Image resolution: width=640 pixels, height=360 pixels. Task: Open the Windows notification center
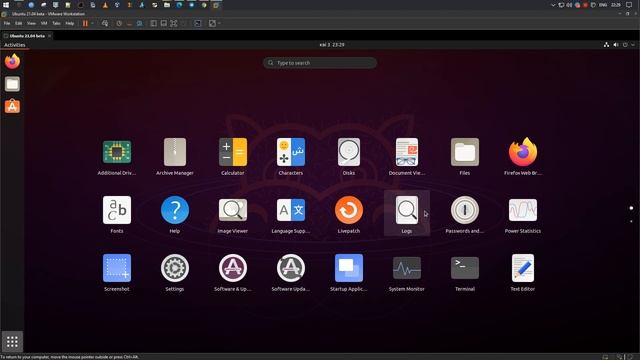(x=629, y=5)
